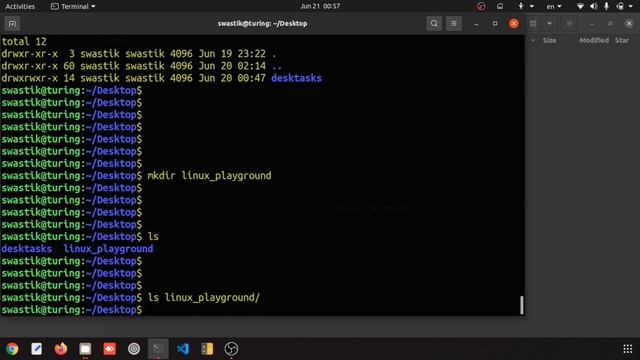The width and height of the screenshot is (640, 360).
Task: Open the terminal search tool
Action: pos(434,24)
